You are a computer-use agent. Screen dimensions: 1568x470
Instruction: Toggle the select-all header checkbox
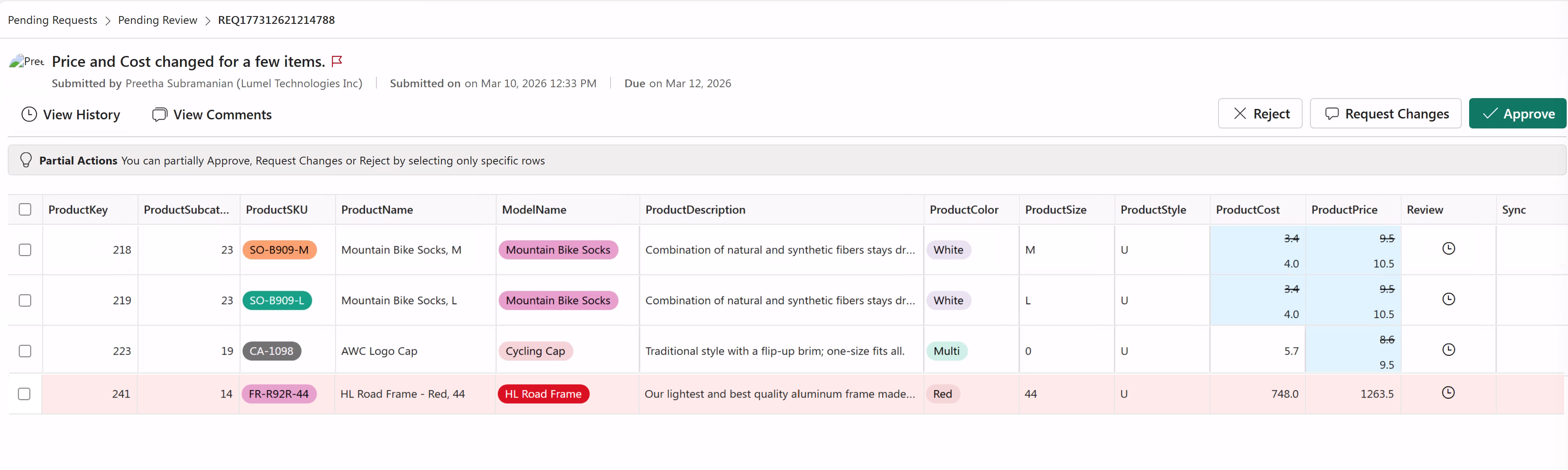tap(25, 210)
